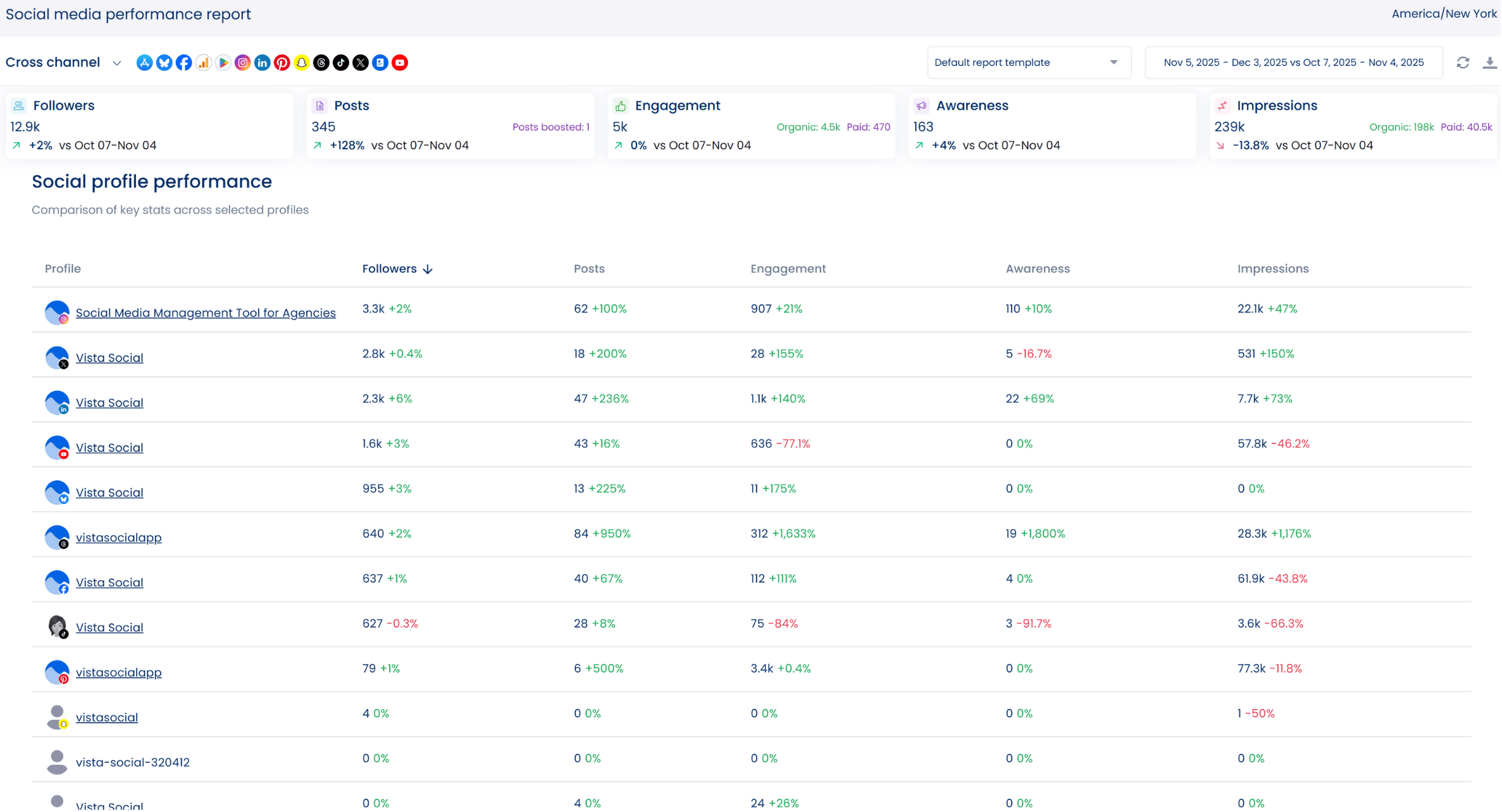This screenshot has height=812, width=1502.
Task: Open the Default report template dropdown
Action: click(x=1029, y=63)
